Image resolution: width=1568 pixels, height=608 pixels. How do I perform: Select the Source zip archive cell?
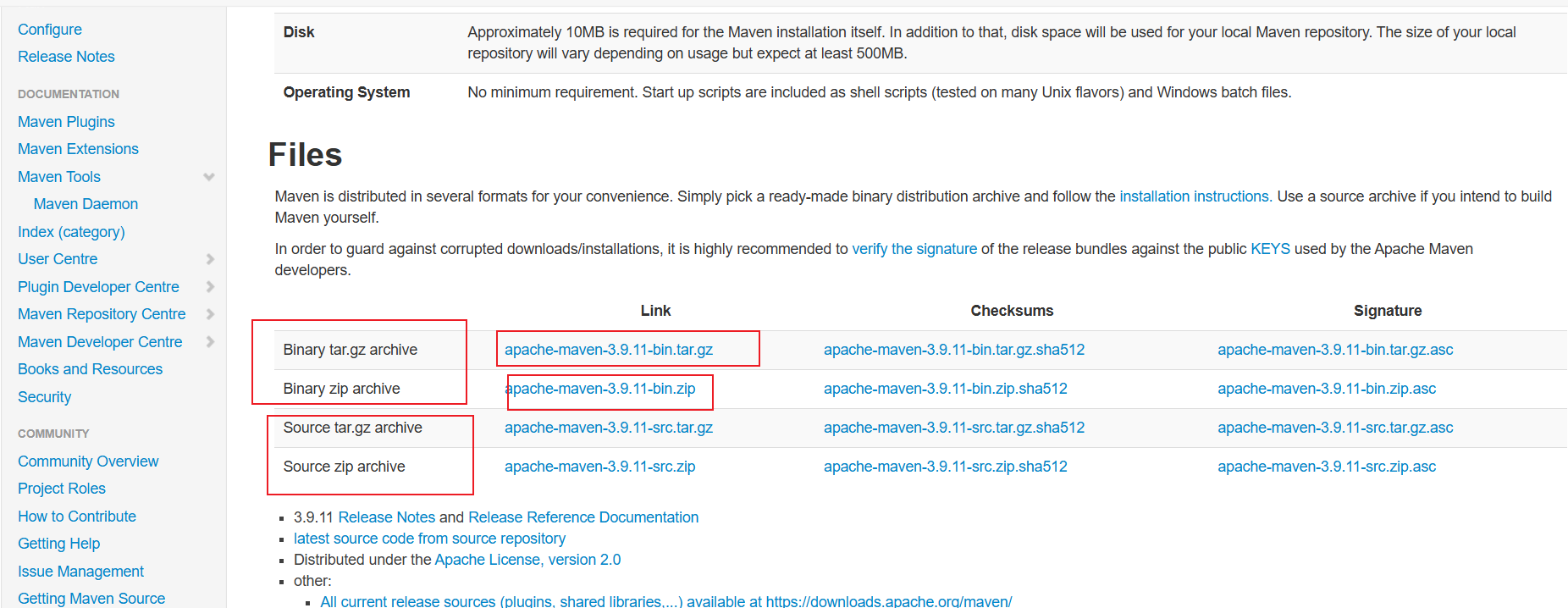(x=344, y=467)
